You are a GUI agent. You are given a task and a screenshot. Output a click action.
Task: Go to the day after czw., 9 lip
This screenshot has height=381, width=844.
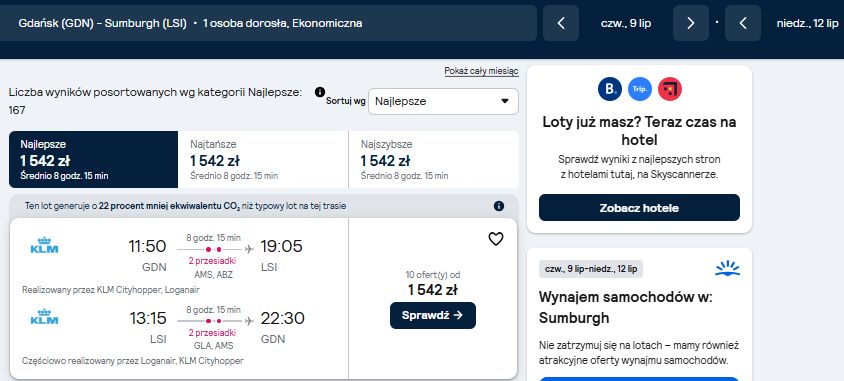[x=691, y=23]
